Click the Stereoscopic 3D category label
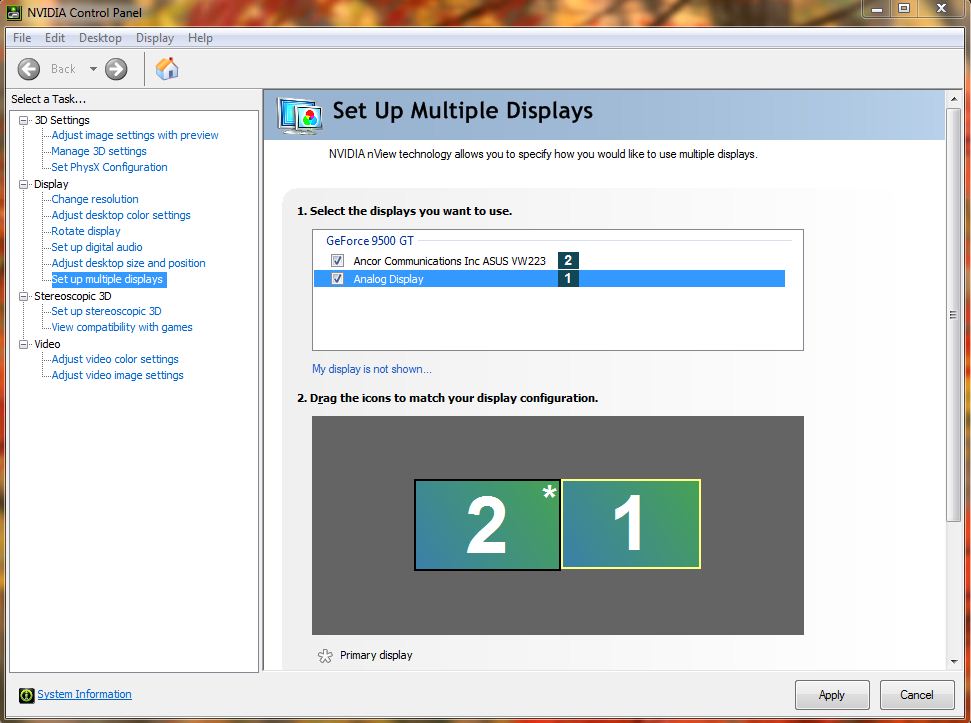971x723 pixels. coord(72,296)
